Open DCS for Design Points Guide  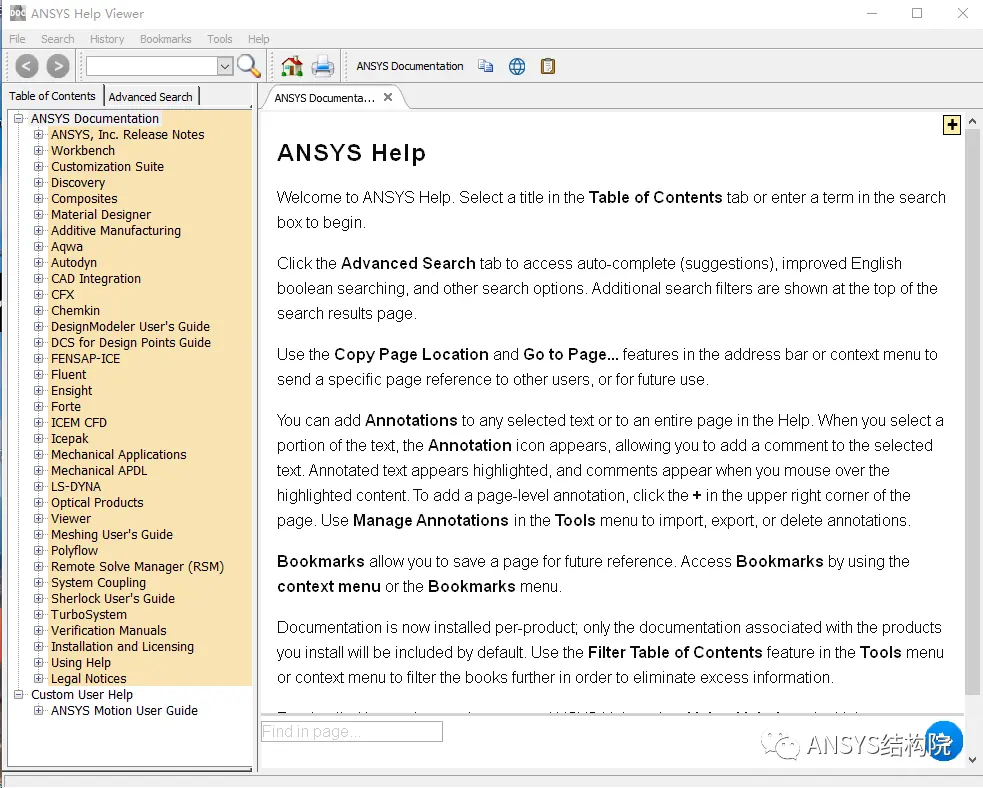click(131, 342)
